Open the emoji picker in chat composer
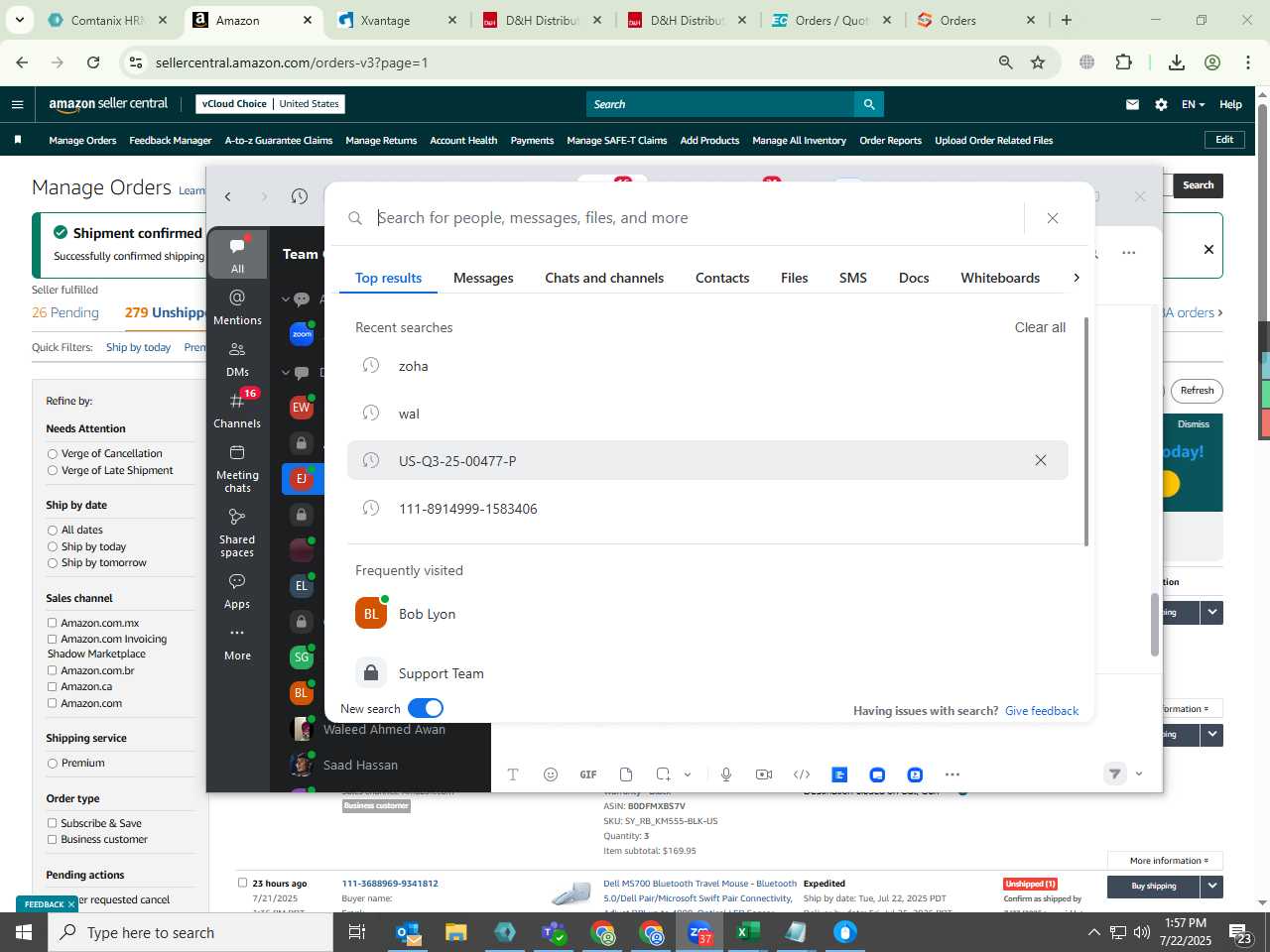This screenshot has width=1270, height=952. click(551, 774)
